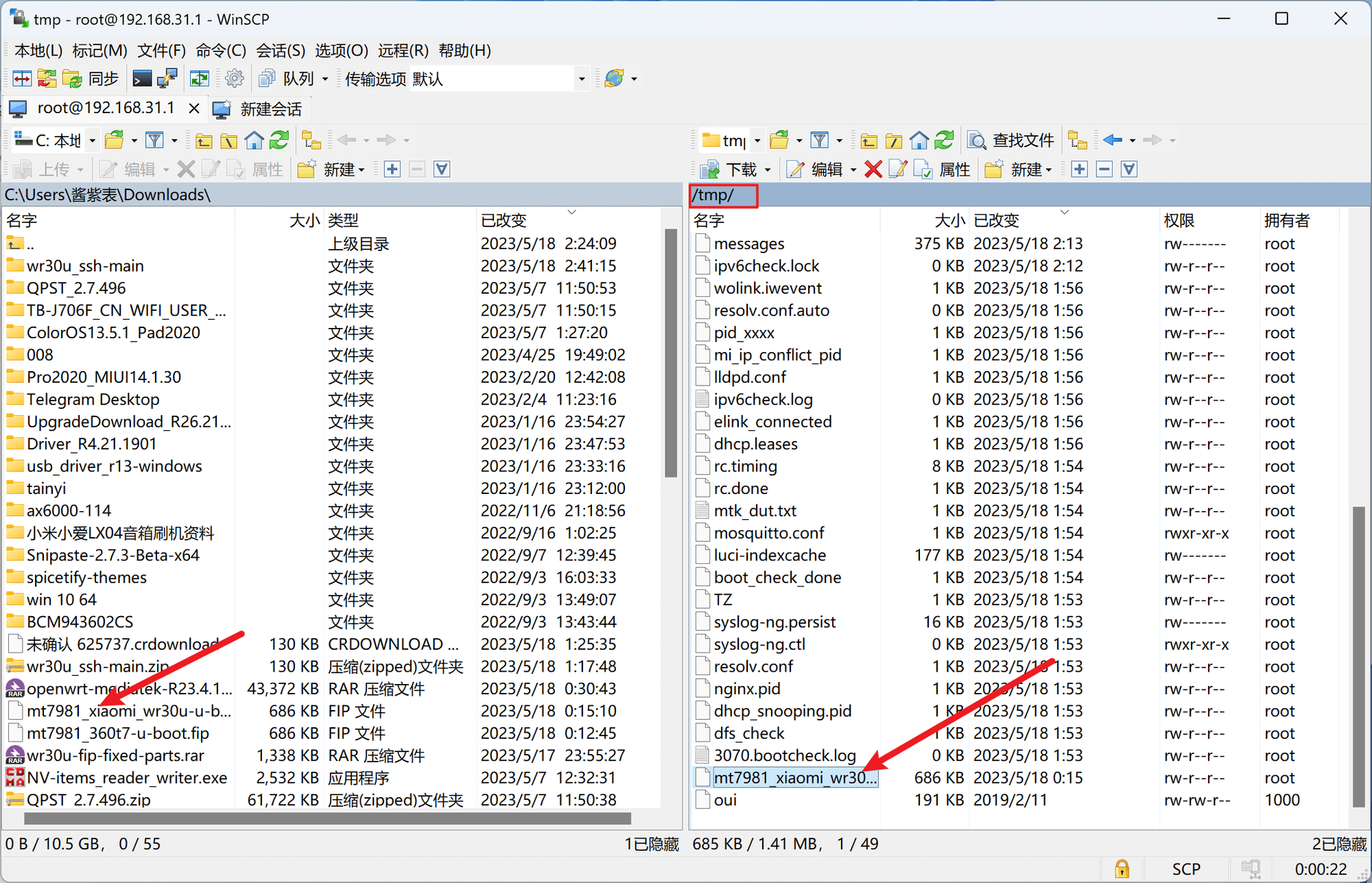Click the lock icon in the status bar
This screenshot has width=1372, height=883.
click(1122, 869)
